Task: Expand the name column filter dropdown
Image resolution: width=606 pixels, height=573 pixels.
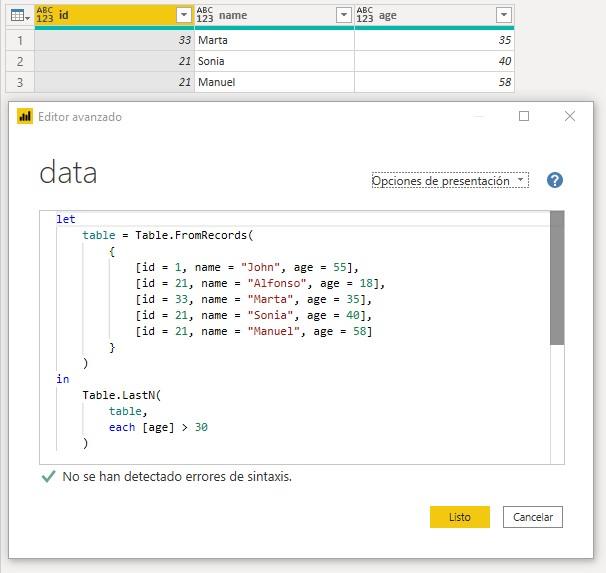Action: point(343,15)
